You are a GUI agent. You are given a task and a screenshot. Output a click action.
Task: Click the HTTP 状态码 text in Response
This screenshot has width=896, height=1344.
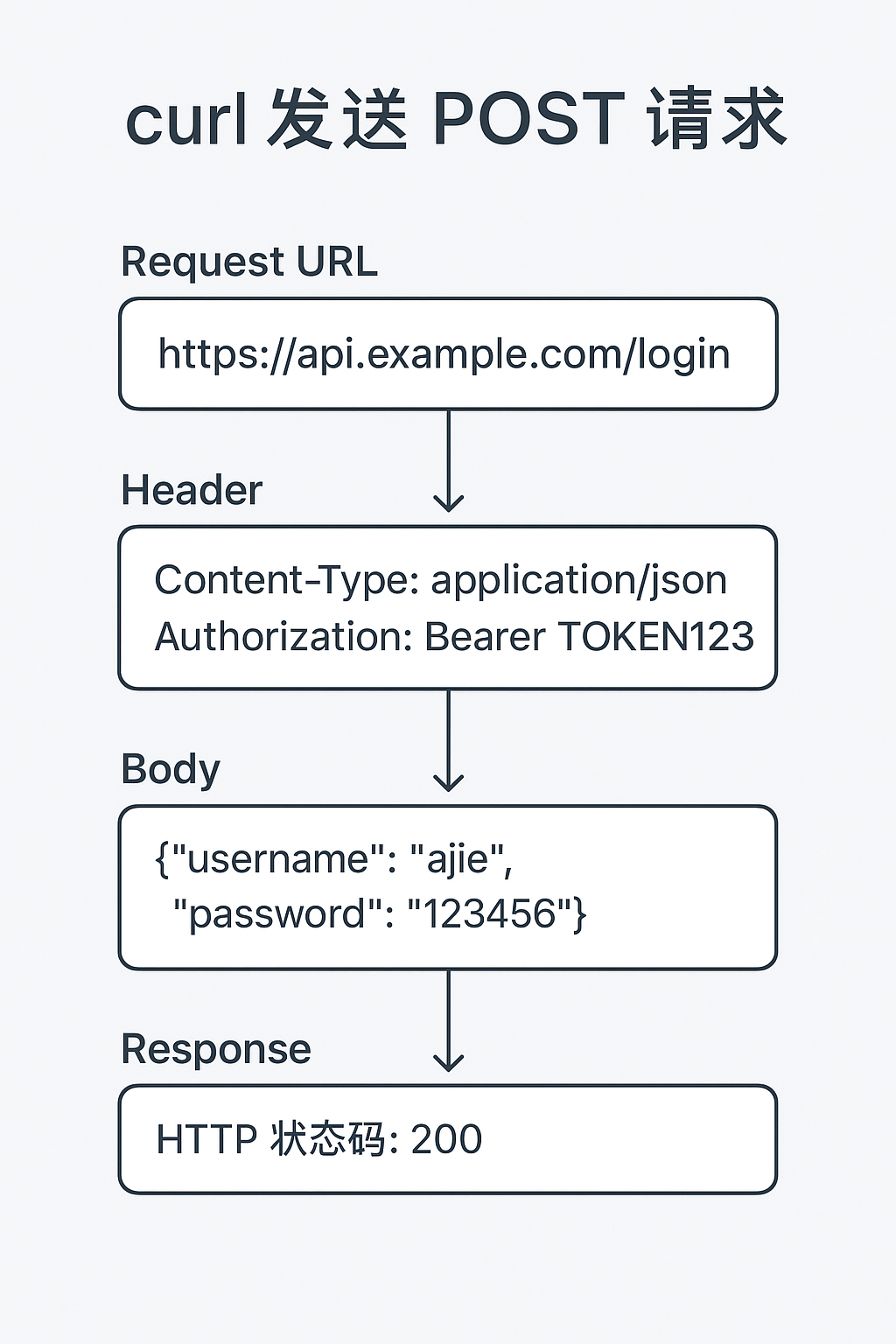[x=271, y=1139]
